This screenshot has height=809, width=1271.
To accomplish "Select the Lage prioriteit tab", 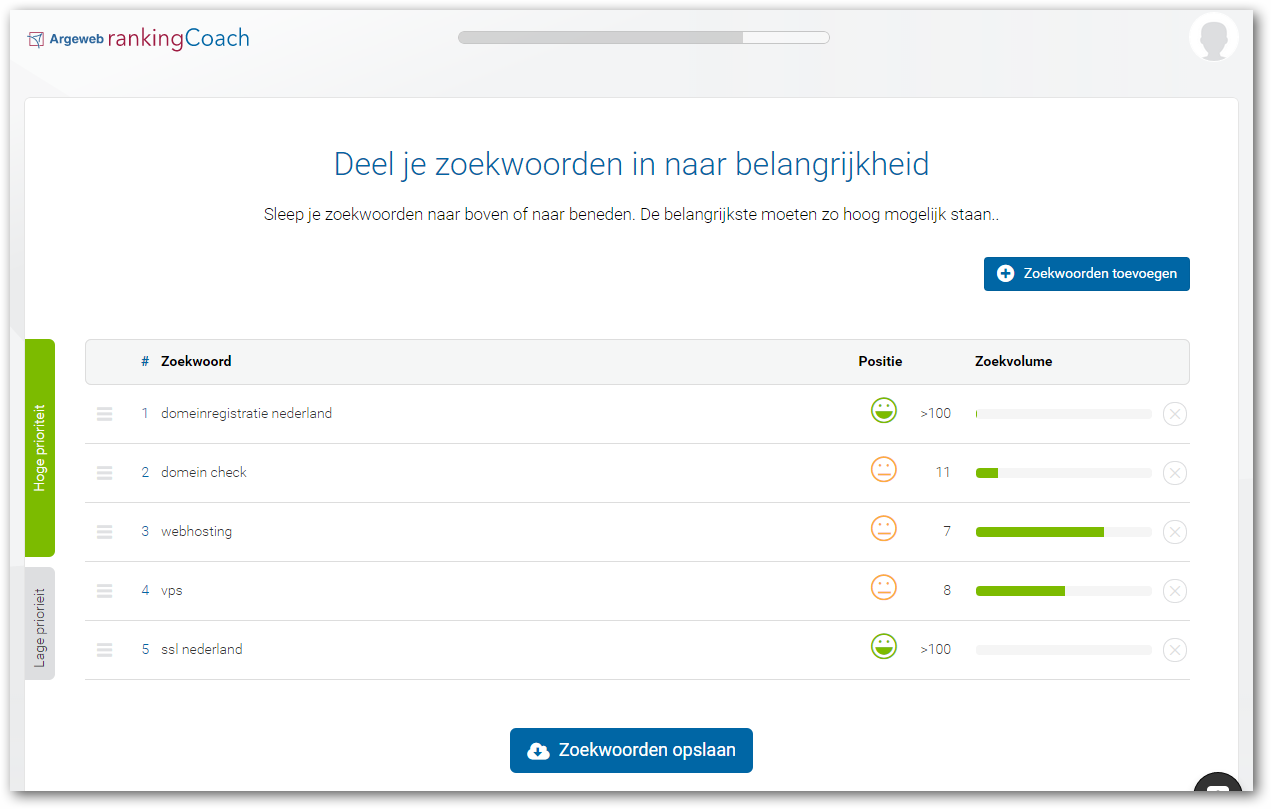I will [40, 624].
